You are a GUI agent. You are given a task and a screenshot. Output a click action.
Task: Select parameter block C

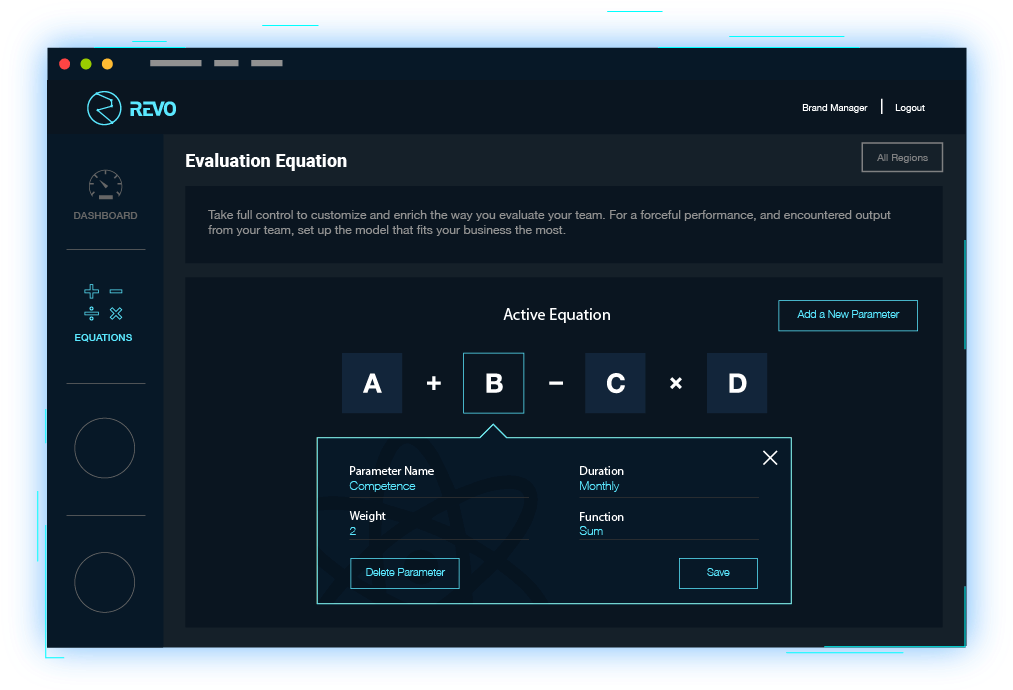(x=616, y=383)
